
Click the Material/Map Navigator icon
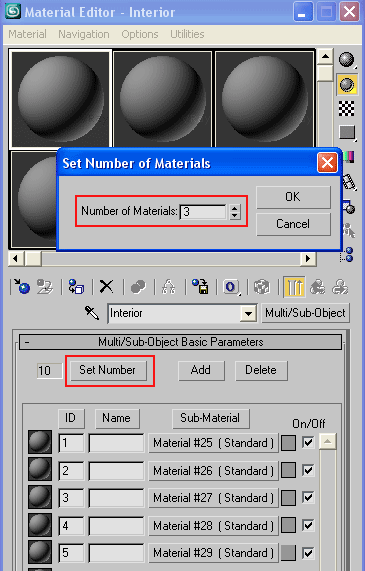pyautogui.click(x=347, y=254)
